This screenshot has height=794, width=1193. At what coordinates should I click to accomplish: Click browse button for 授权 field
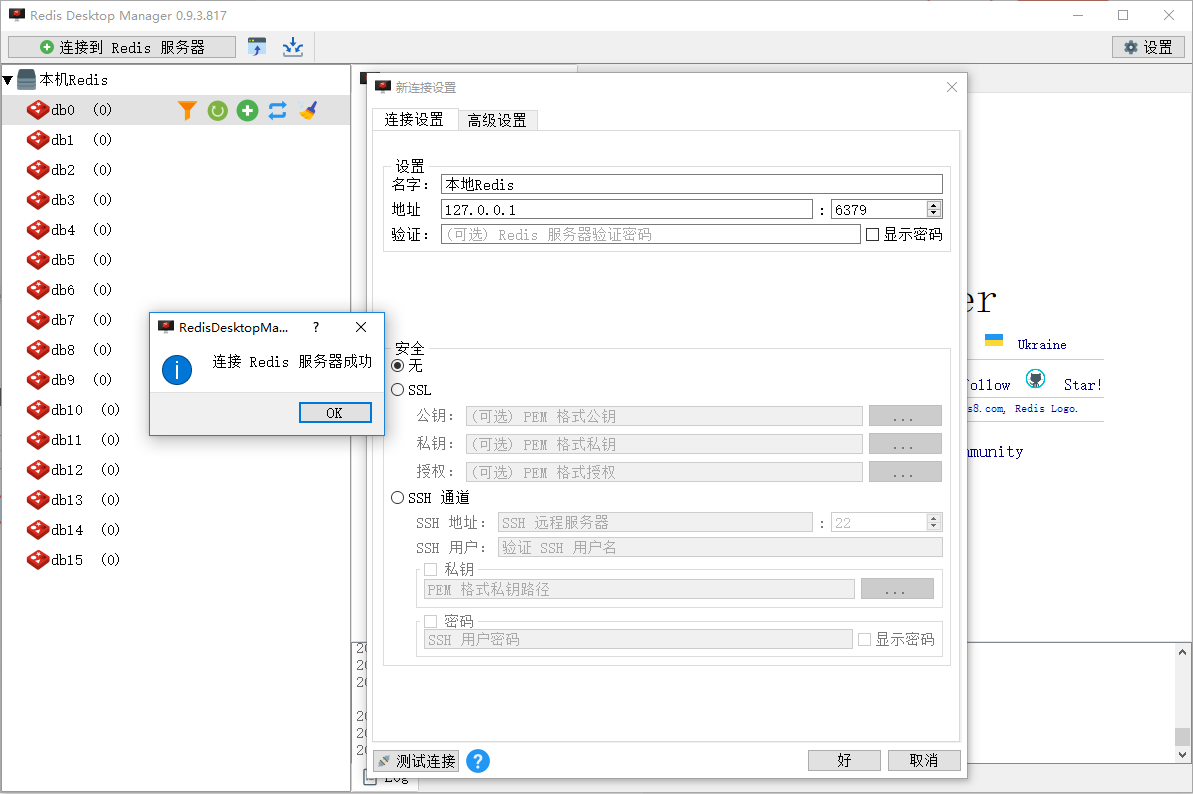pos(905,472)
